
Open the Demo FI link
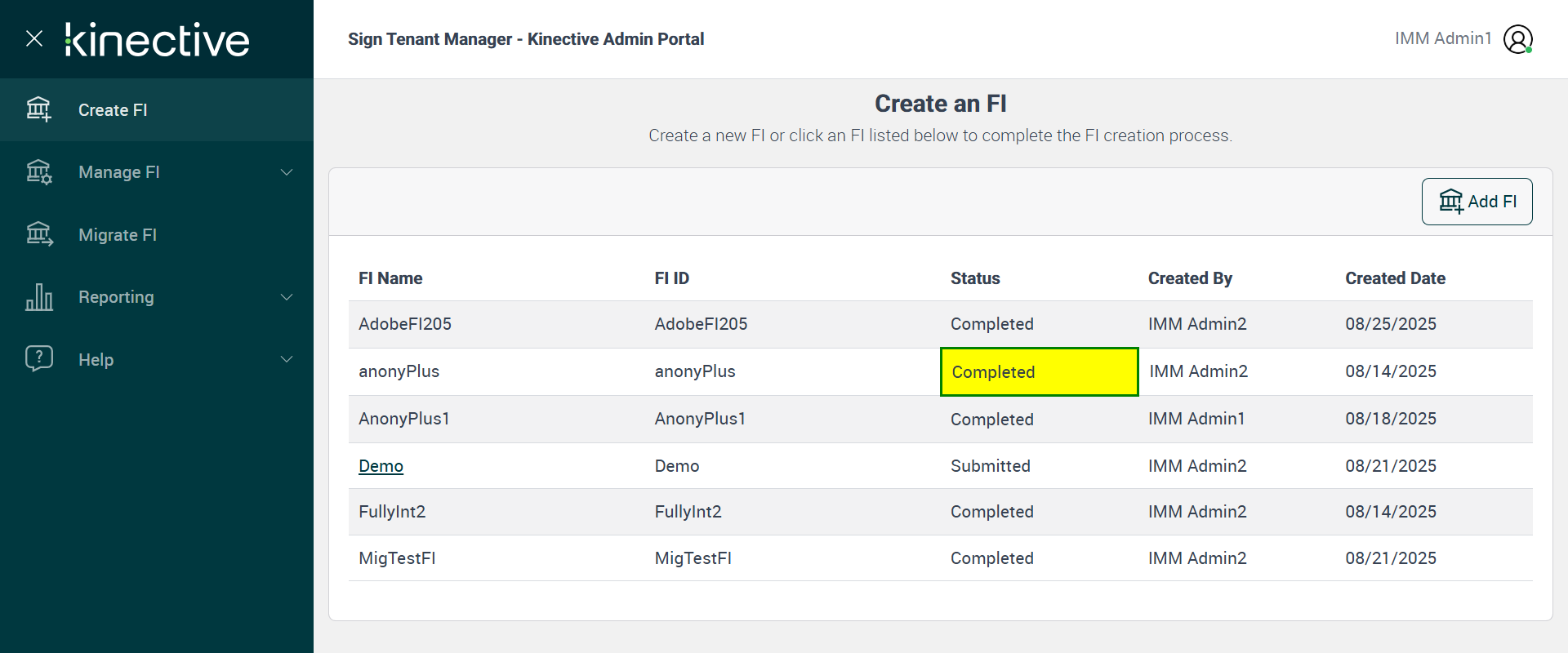(381, 466)
